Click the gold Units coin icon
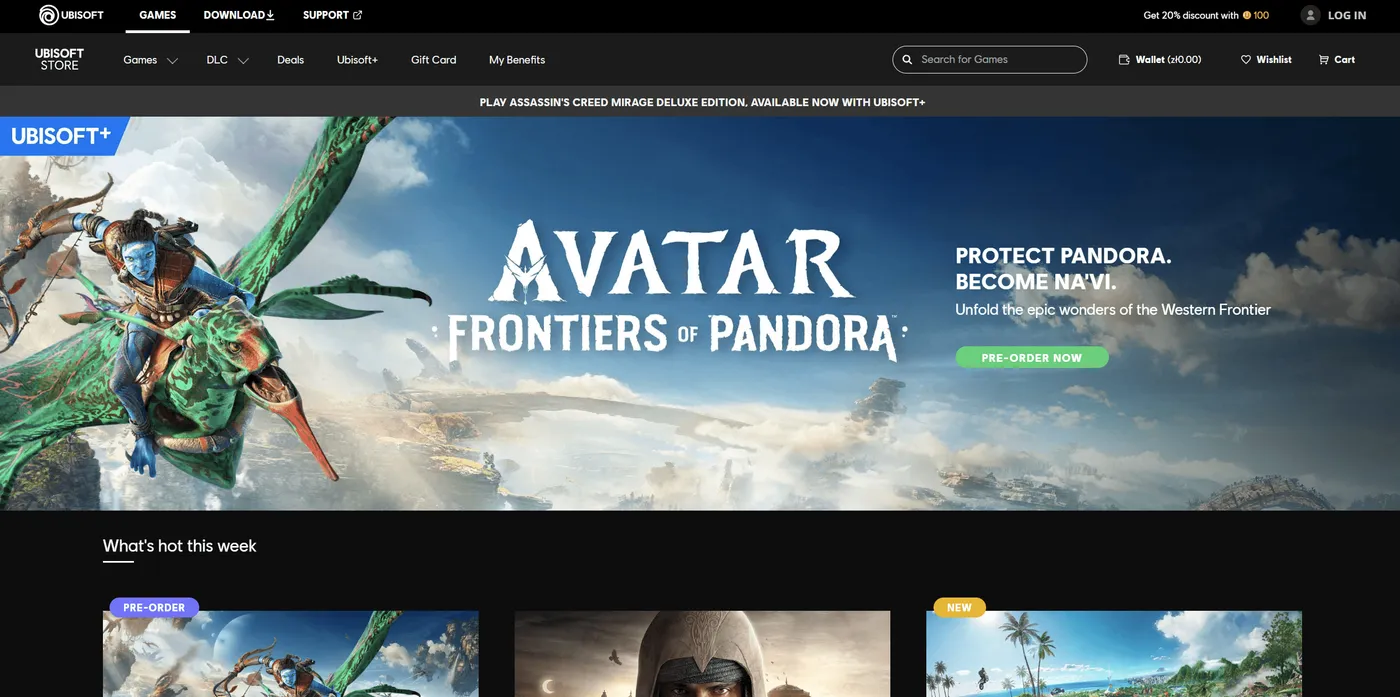The width and height of the screenshot is (1400, 697). pyautogui.click(x=1247, y=15)
